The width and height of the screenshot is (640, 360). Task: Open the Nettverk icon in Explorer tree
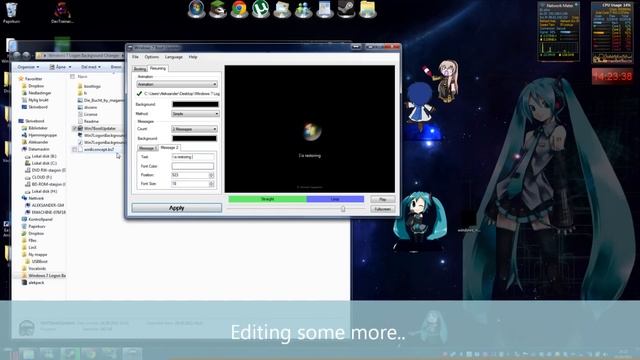coord(24,198)
